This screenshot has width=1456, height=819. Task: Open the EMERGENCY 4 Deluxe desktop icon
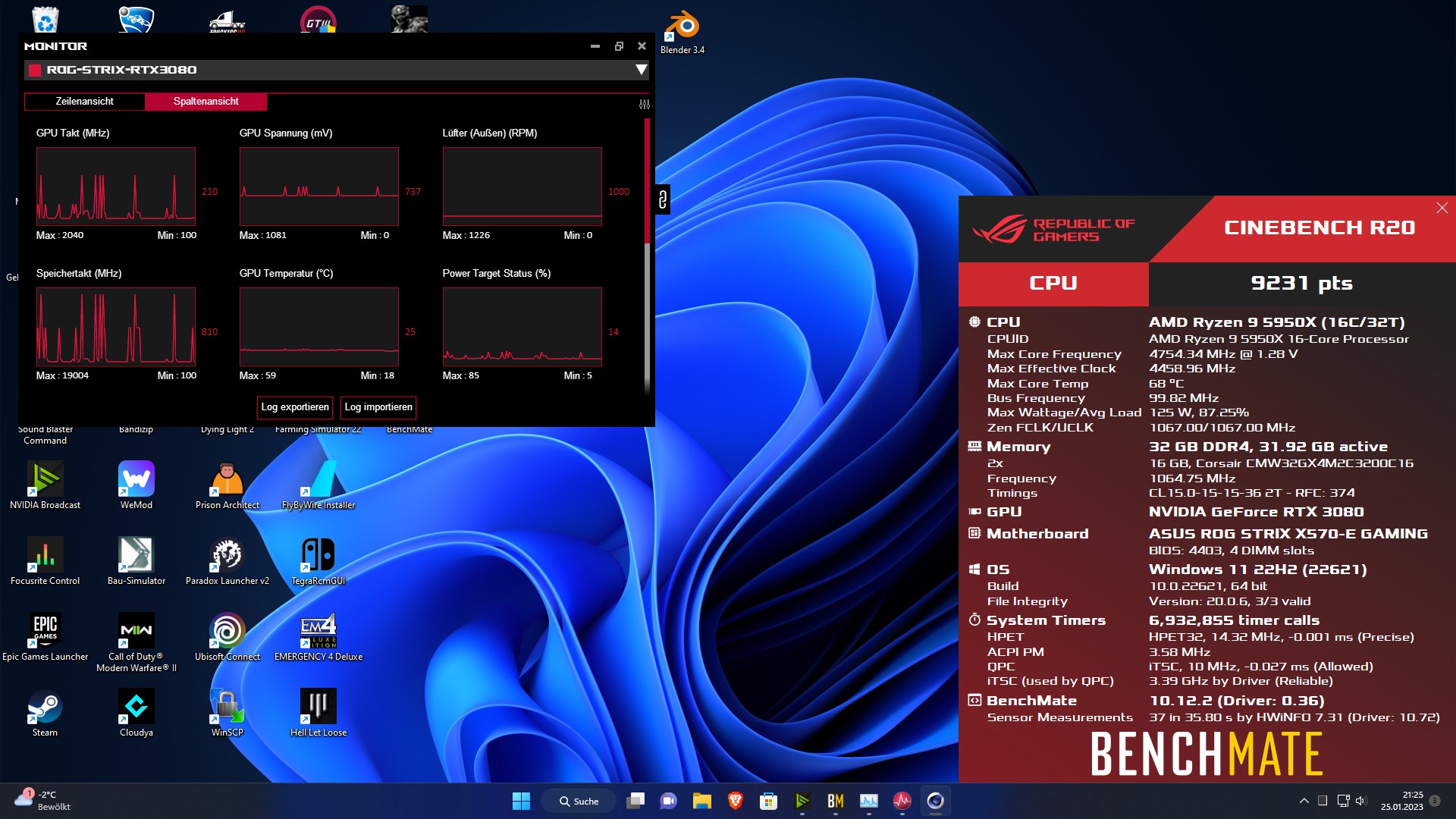[318, 638]
